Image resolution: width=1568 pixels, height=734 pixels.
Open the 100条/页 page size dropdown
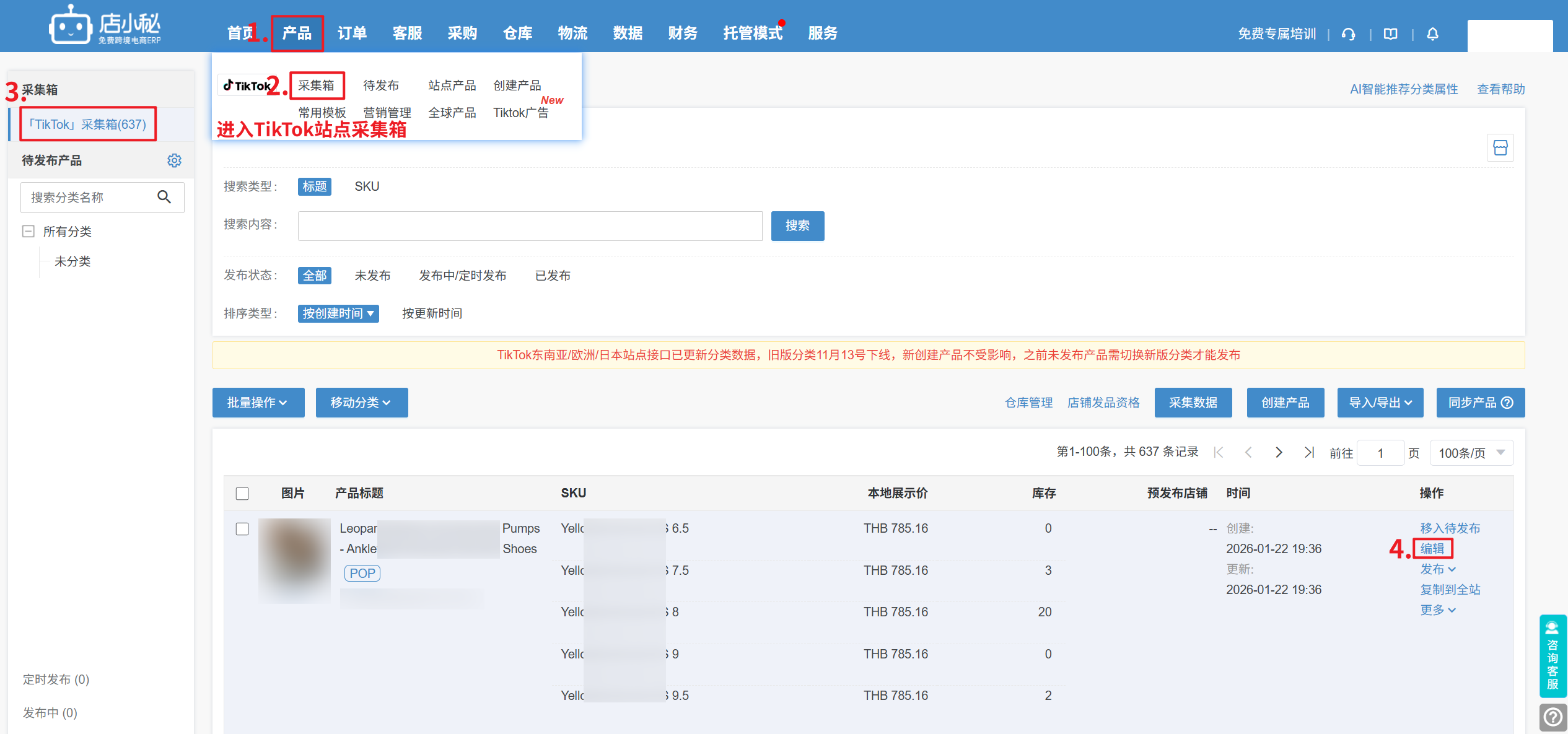(1471, 453)
